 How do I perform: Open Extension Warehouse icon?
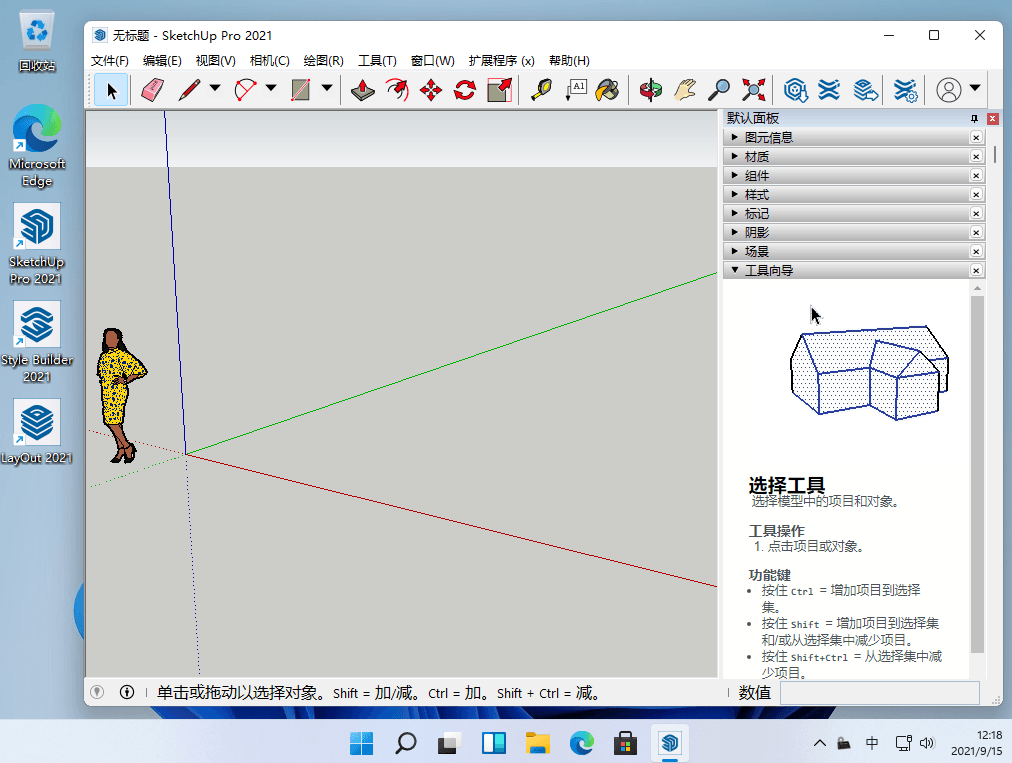click(x=829, y=90)
